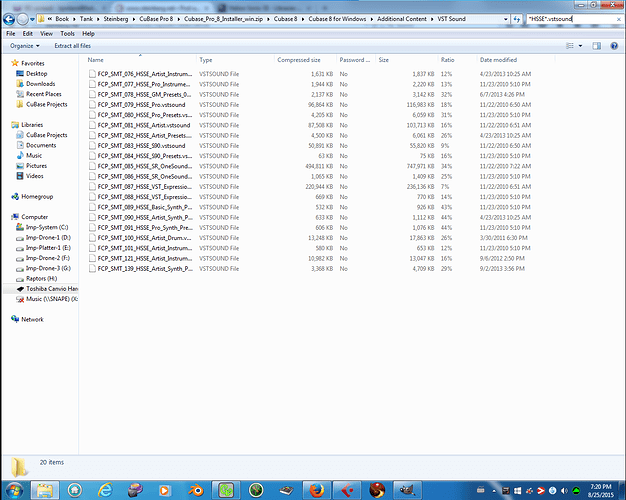This screenshot has height=500, width=626.
Task: Select file FCP_SMT_100_HSSE_Artist_Drum
Action: click(144, 238)
